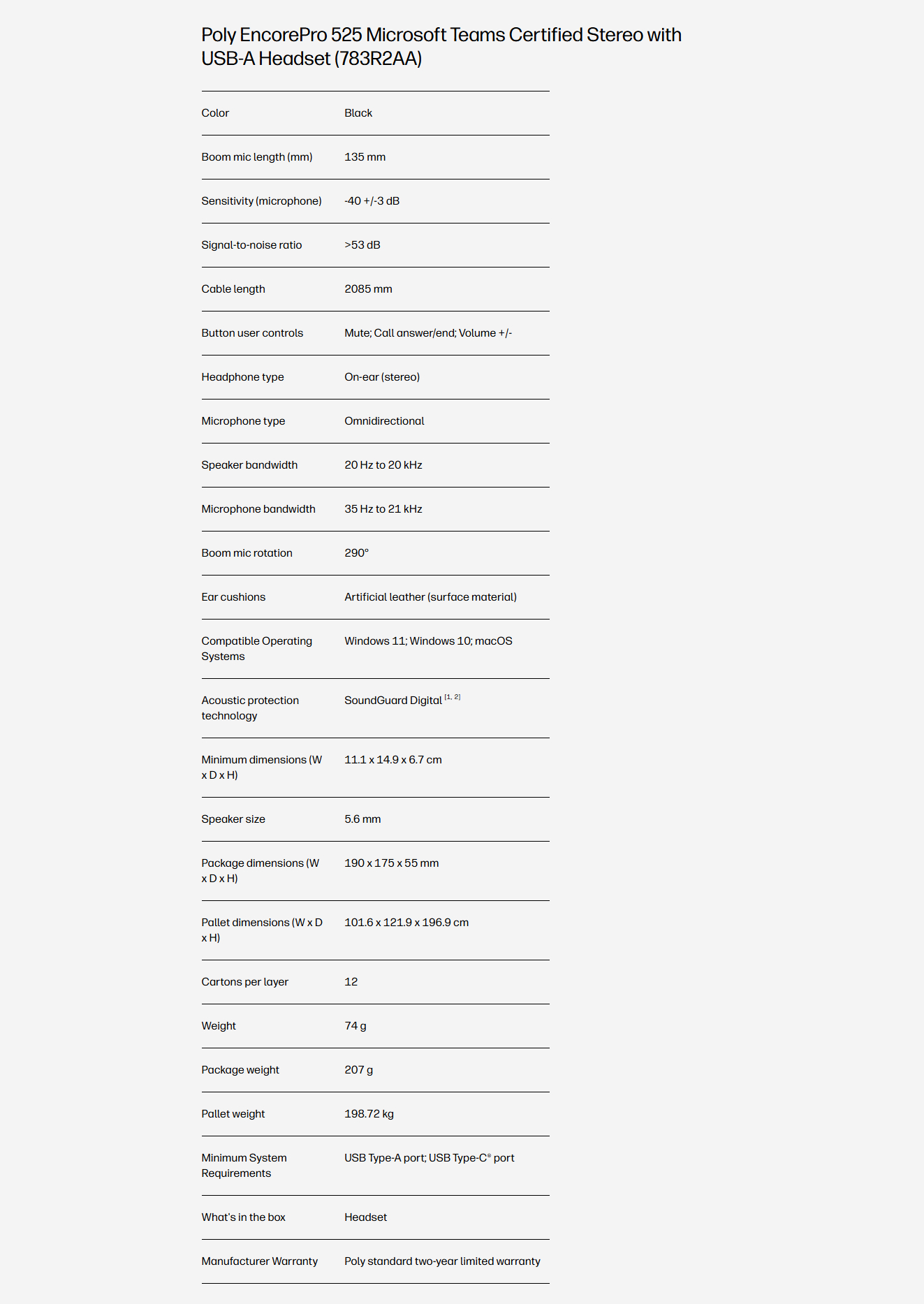The image size is (924, 1304).
Task: Select the Package dimensions 190 x 175 x 55 mm
Action: pos(392,863)
